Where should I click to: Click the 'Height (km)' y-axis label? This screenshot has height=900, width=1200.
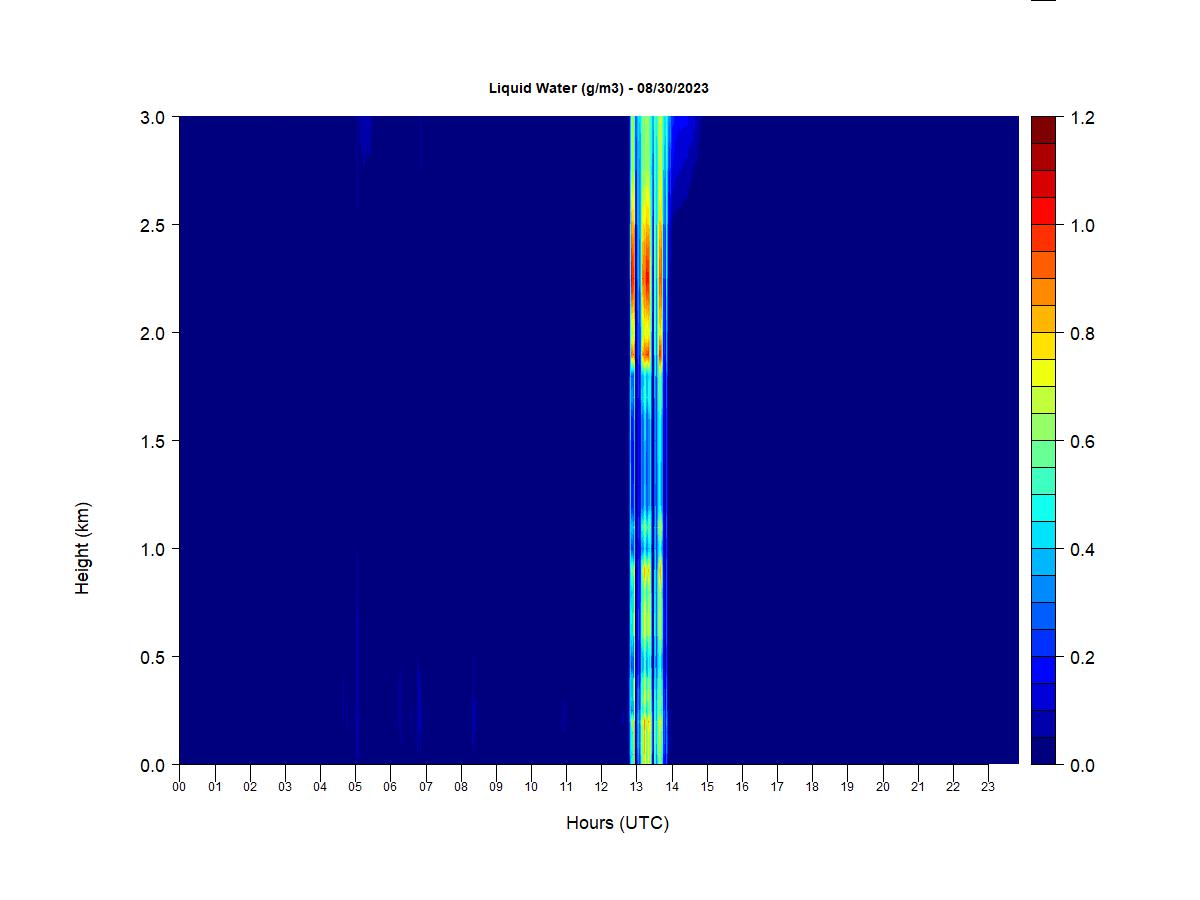82,548
